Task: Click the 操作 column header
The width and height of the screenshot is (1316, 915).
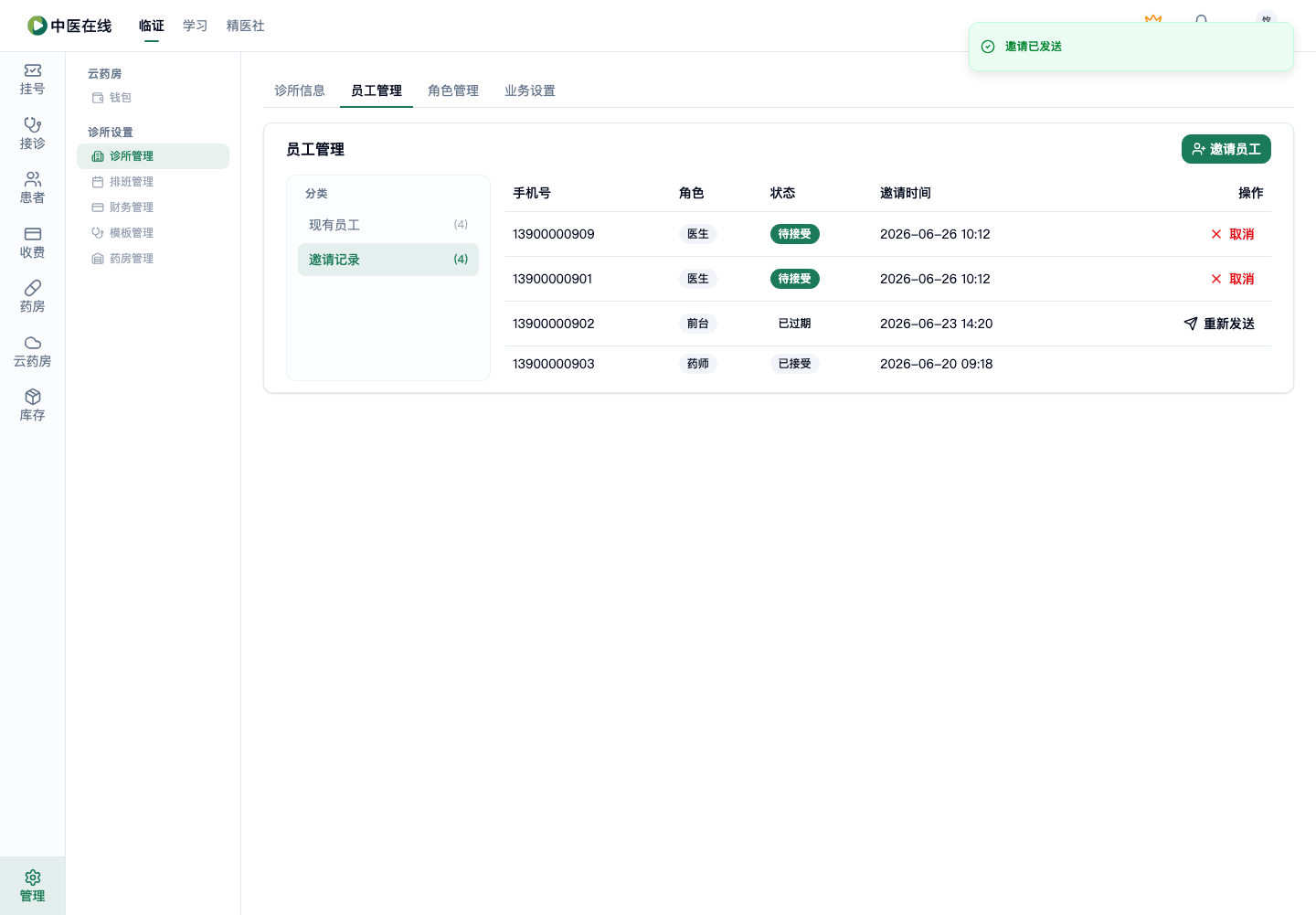Action: click(x=1251, y=193)
